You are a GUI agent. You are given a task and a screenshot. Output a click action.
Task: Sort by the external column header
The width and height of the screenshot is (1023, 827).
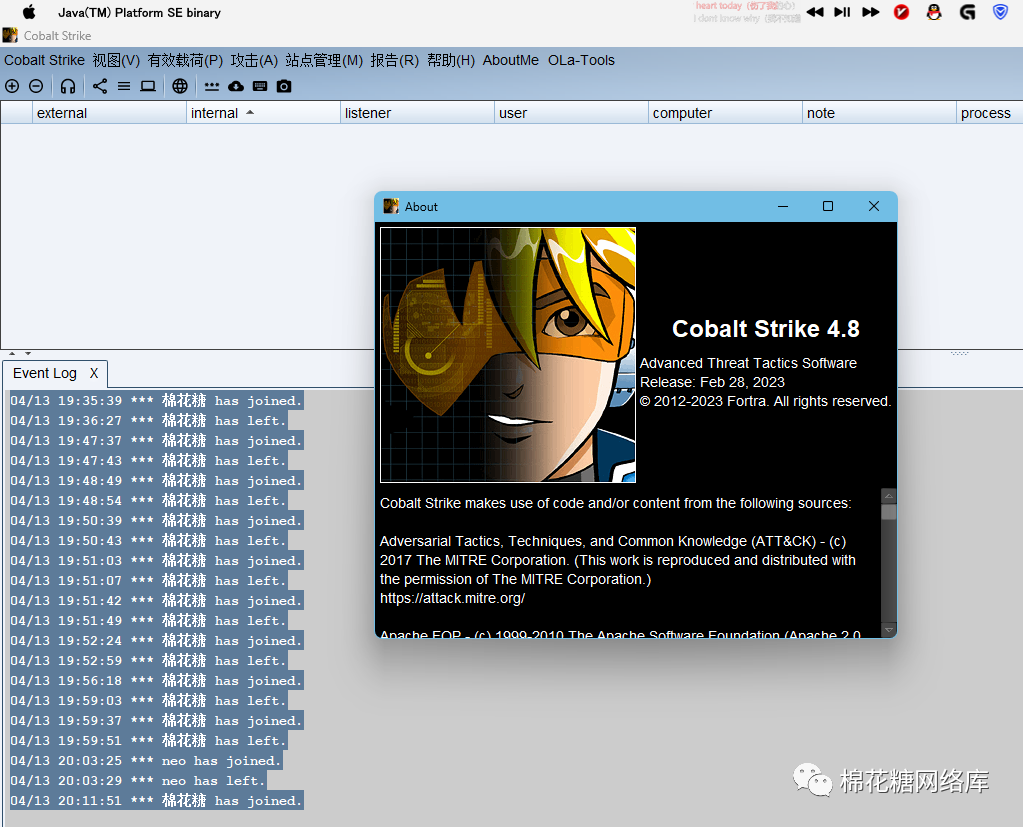point(110,113)
